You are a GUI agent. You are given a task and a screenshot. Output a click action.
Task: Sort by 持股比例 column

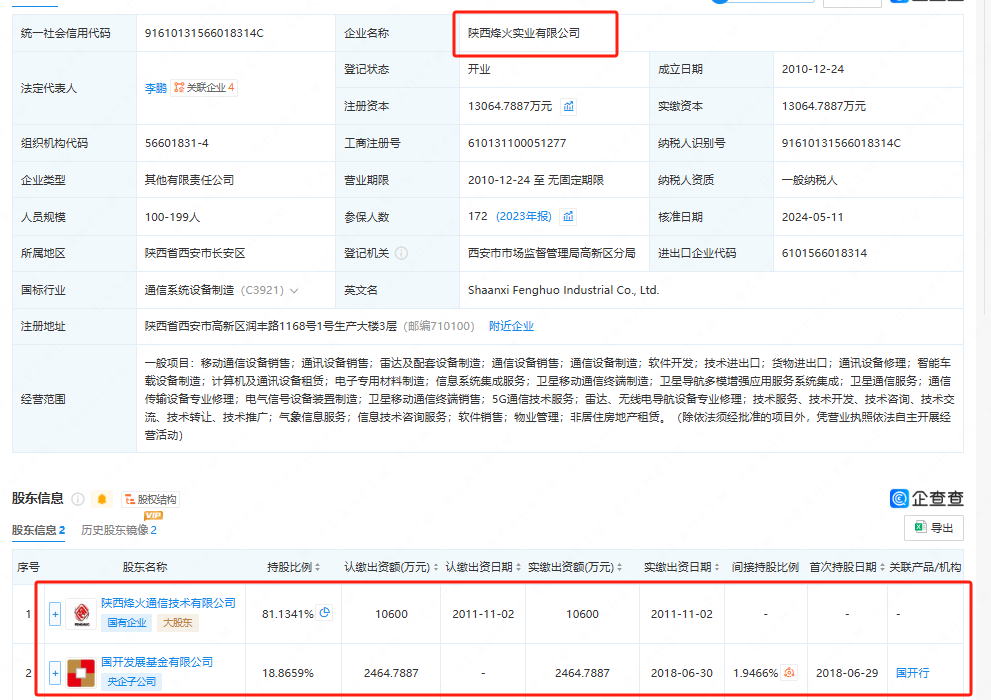pos(317,567)
